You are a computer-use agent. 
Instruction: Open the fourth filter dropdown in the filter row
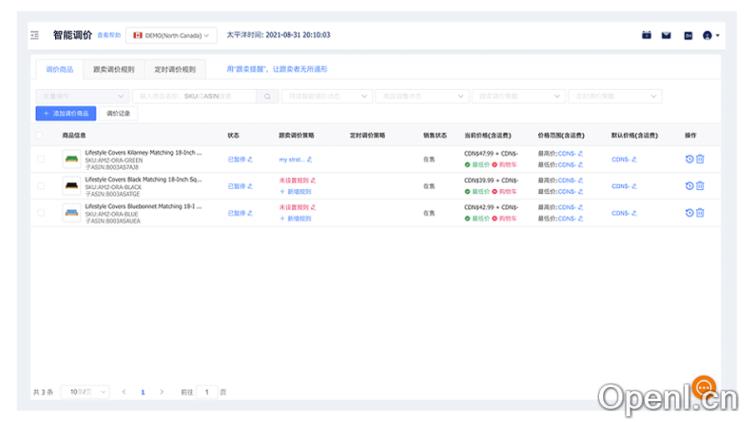click(x=518, y=96)
